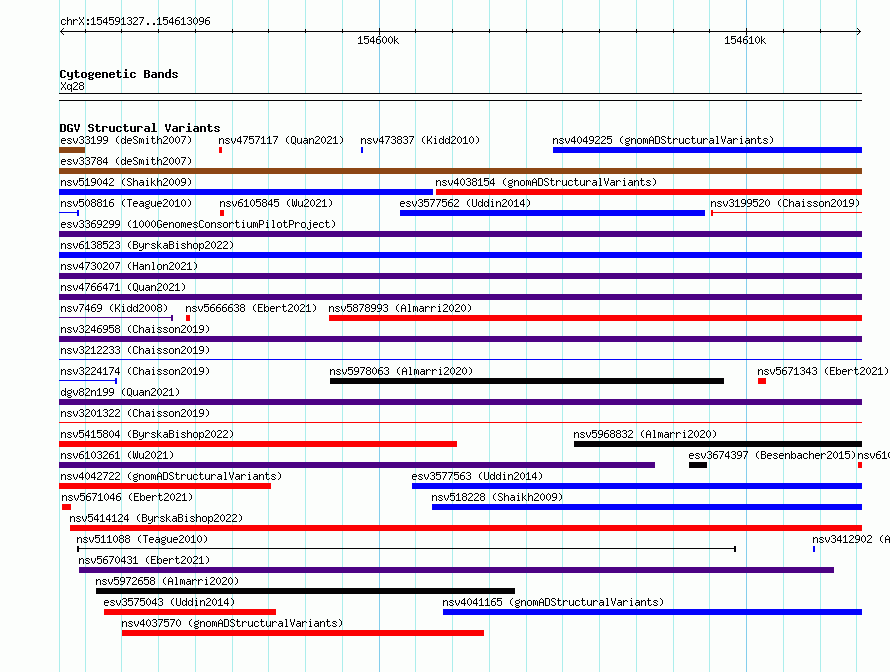Select the nsv3412902 variant label
This screenshot has width=890, height=672.
pos(851,539)
